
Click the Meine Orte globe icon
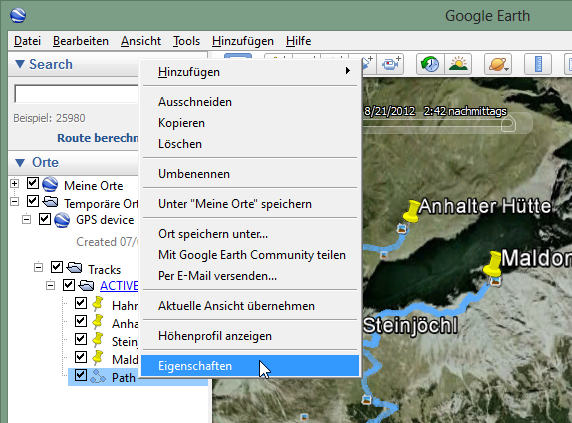tap(50, 184)
